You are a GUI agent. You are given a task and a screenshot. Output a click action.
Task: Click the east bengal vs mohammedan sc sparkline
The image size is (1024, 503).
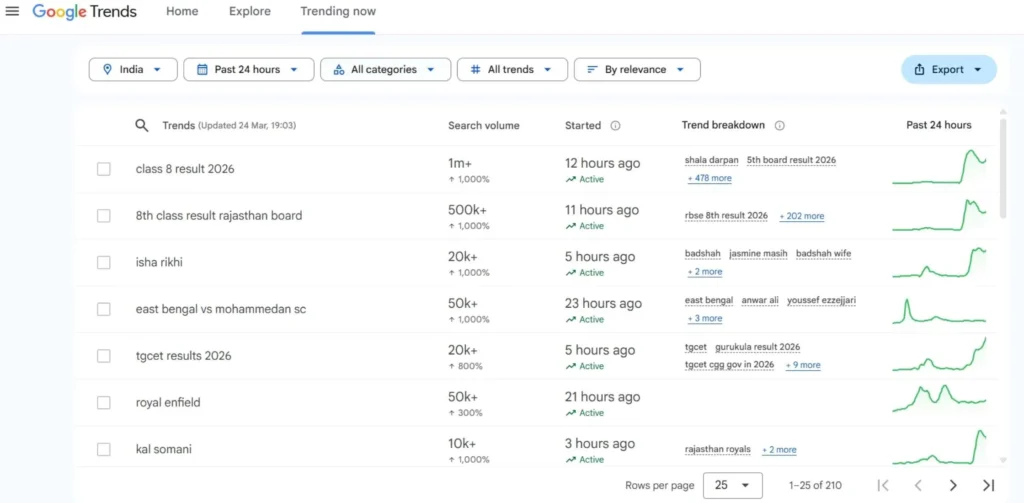pyautogui.click(x=939, y=310)
